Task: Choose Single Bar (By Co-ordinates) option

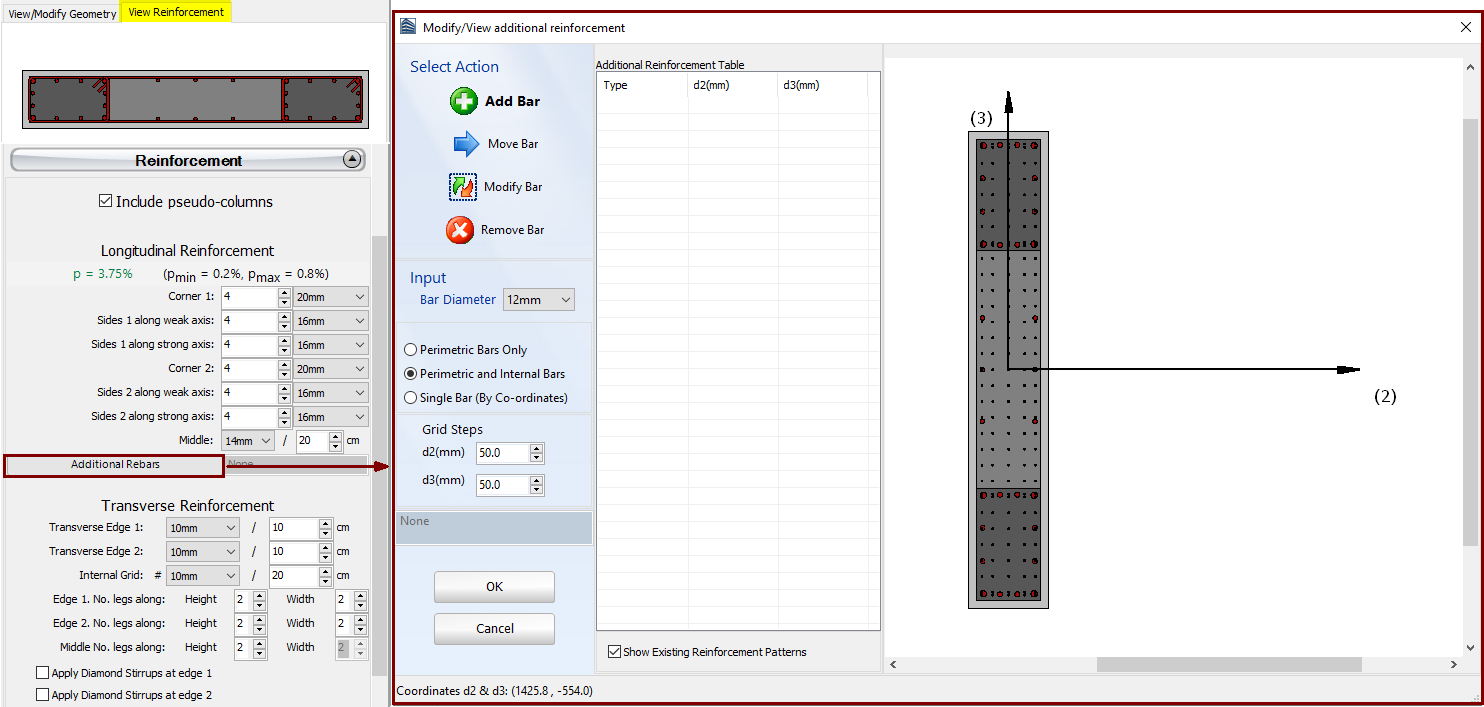Action: point(410,398)
